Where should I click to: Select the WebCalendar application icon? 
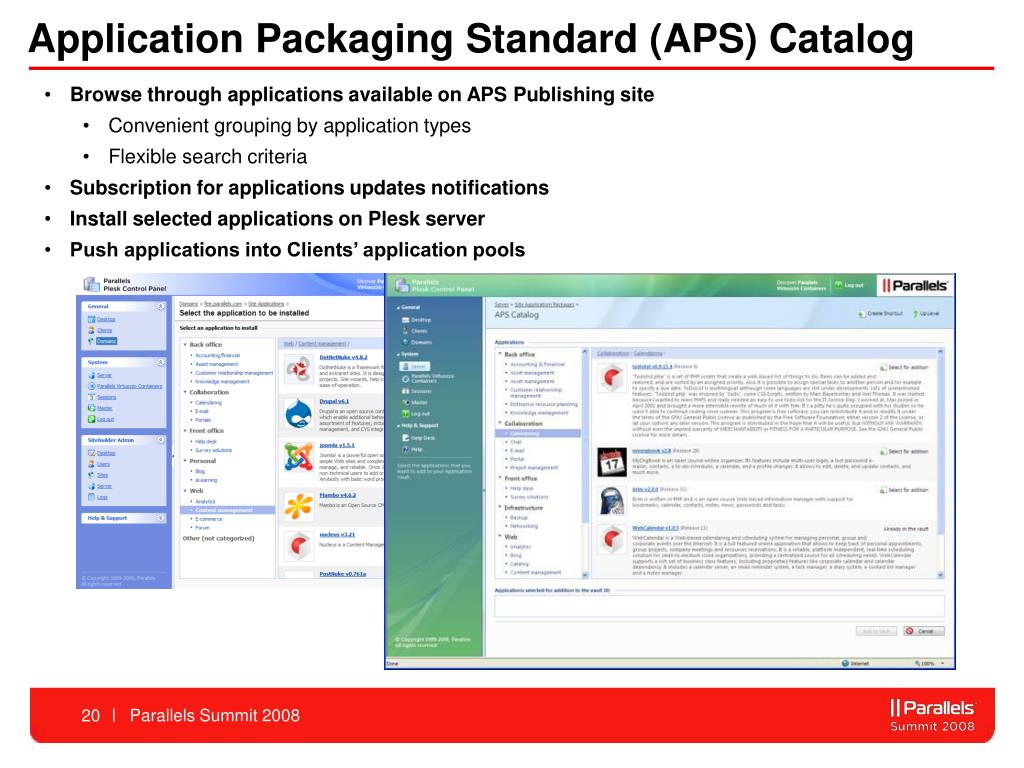point(612,539)
